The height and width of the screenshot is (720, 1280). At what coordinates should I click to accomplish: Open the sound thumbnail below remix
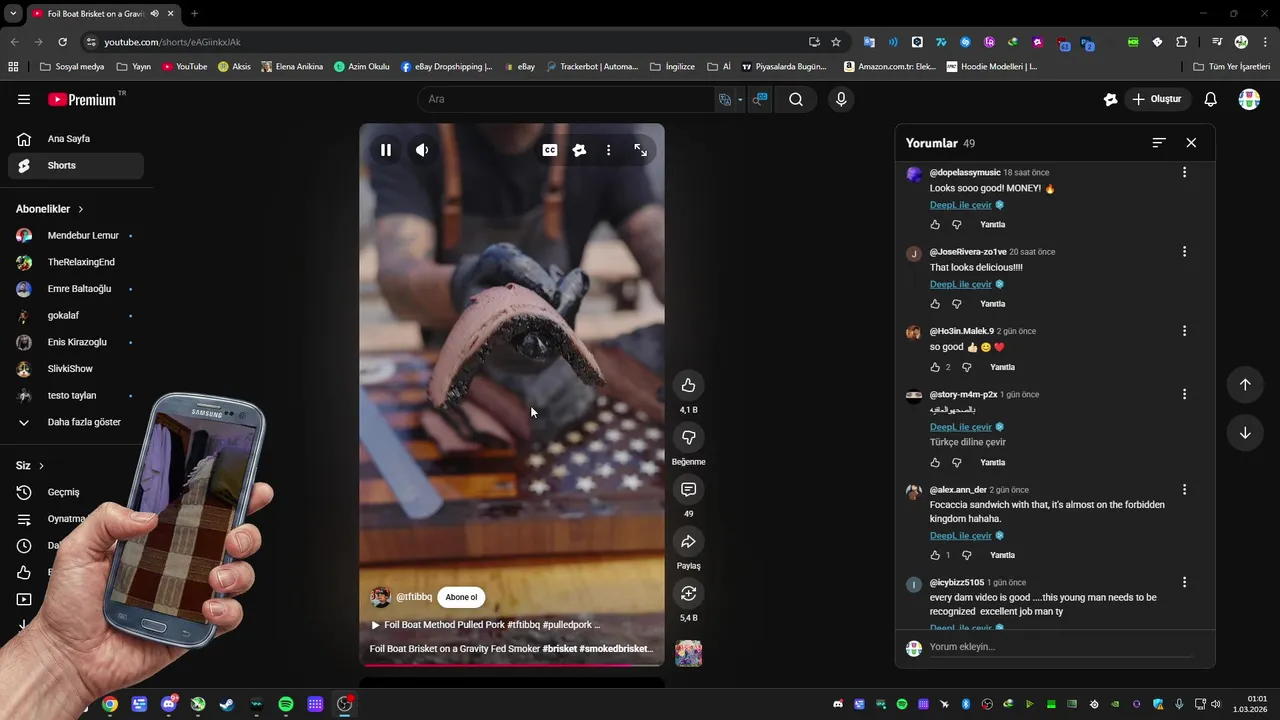click(688, 653)
